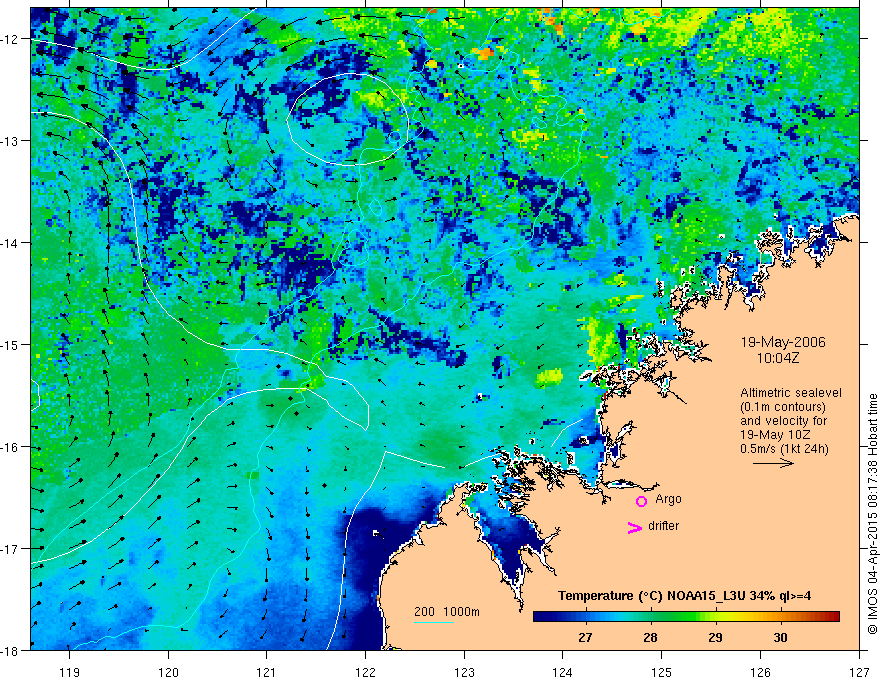Click the '0.5m/s (1kt 24h)' velocity scale text

coord(784,449)
